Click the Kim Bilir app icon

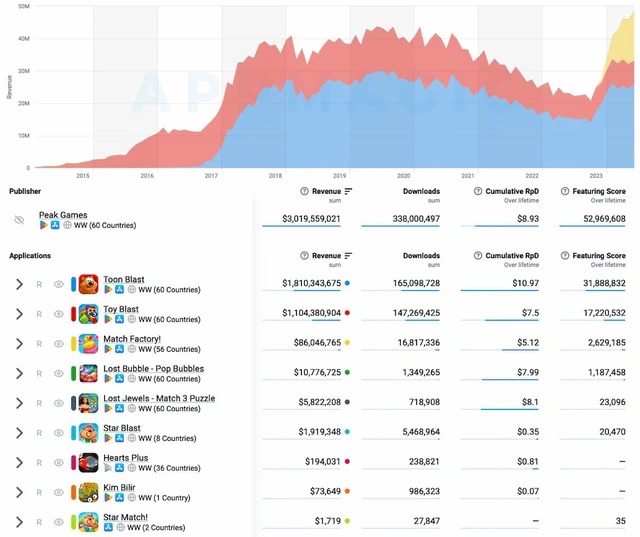(x=88, y=493)
